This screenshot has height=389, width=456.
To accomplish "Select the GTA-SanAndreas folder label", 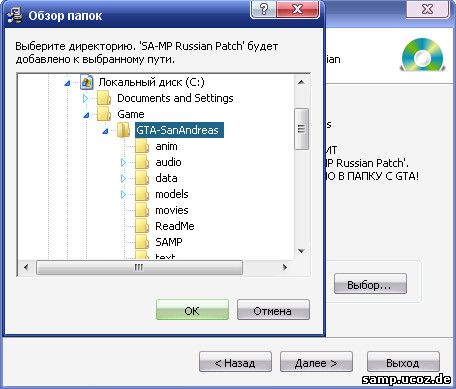I will point(179,130).
